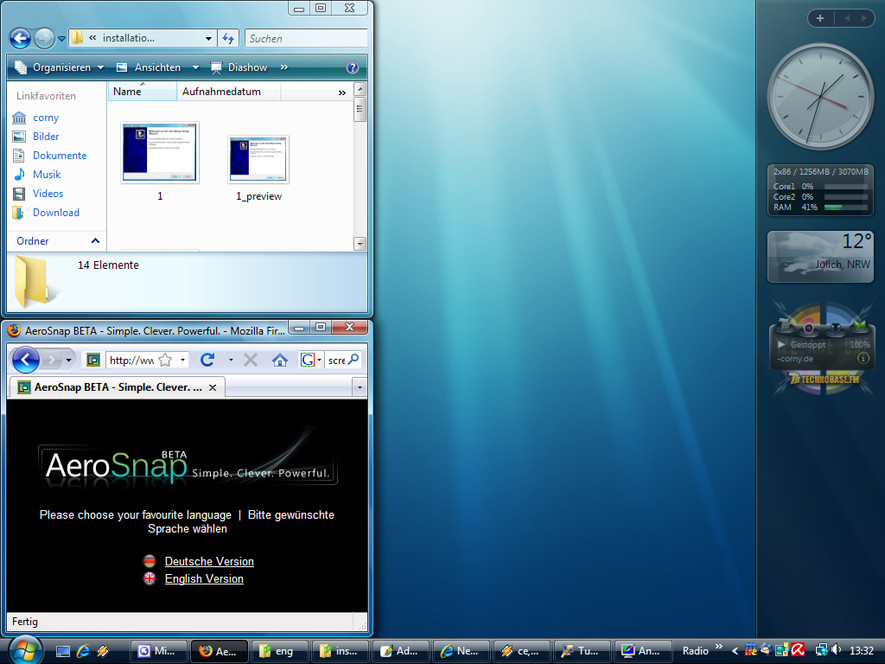Show desktop from quick launch
The width and height of the screenshot is (885, 664).
(63, 651)
